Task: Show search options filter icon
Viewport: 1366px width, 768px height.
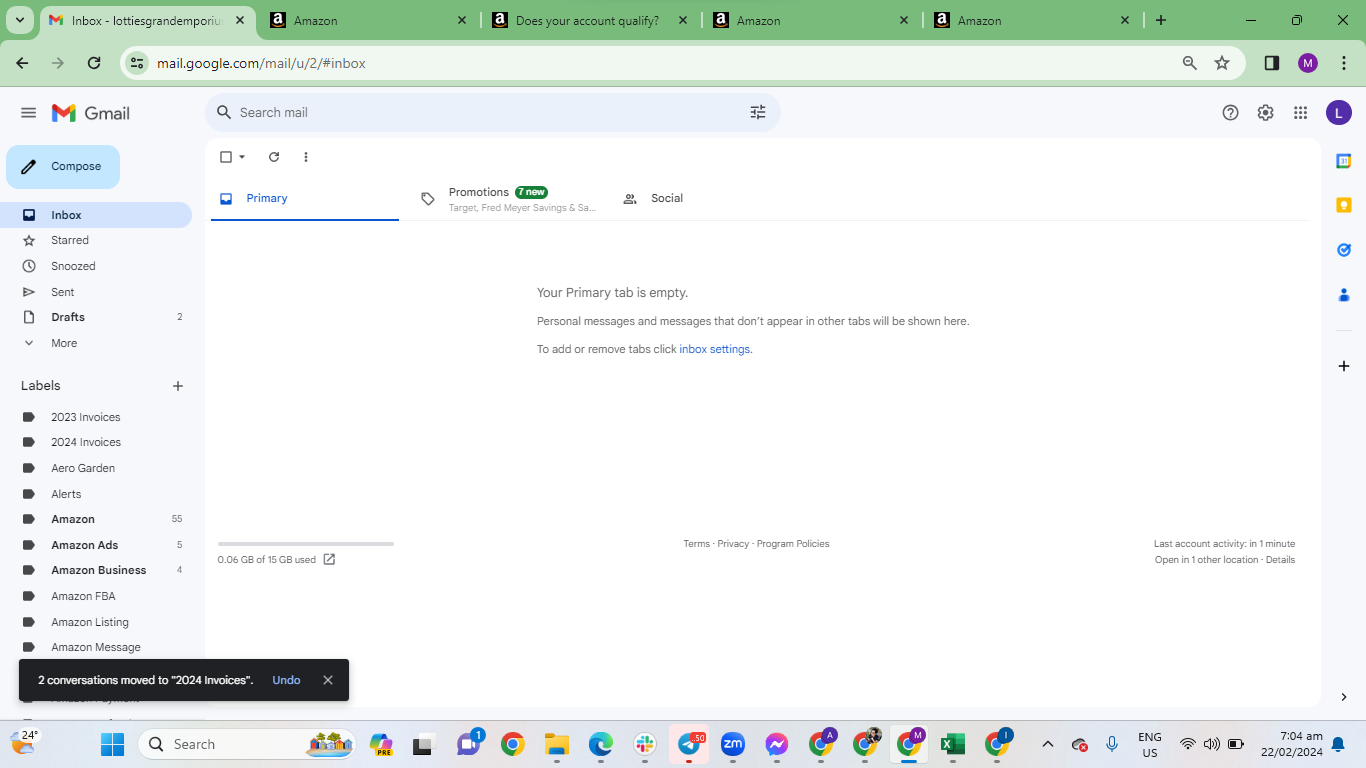Action: 758,113
